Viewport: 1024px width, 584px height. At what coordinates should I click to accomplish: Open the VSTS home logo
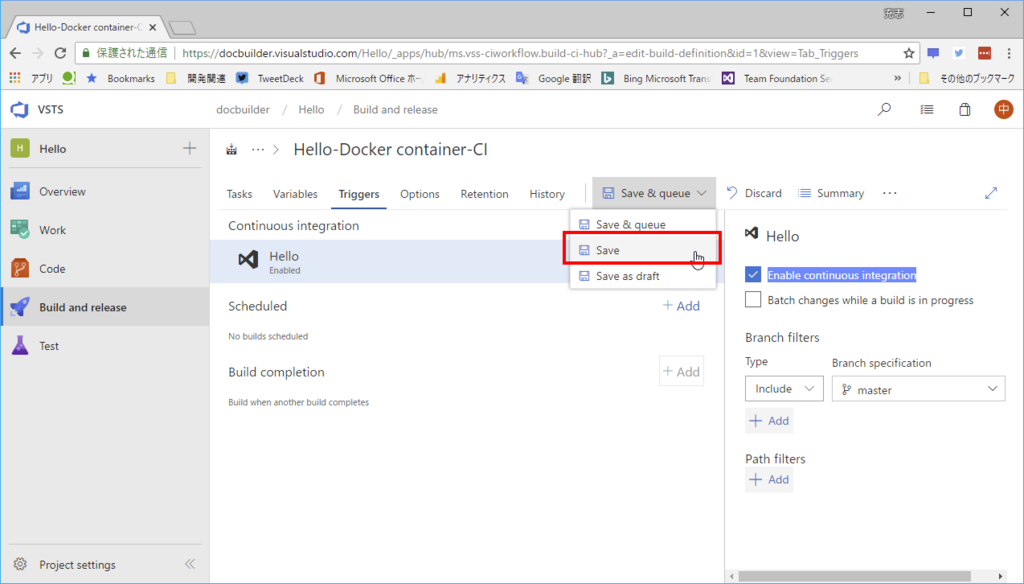[x=20, y=109]
